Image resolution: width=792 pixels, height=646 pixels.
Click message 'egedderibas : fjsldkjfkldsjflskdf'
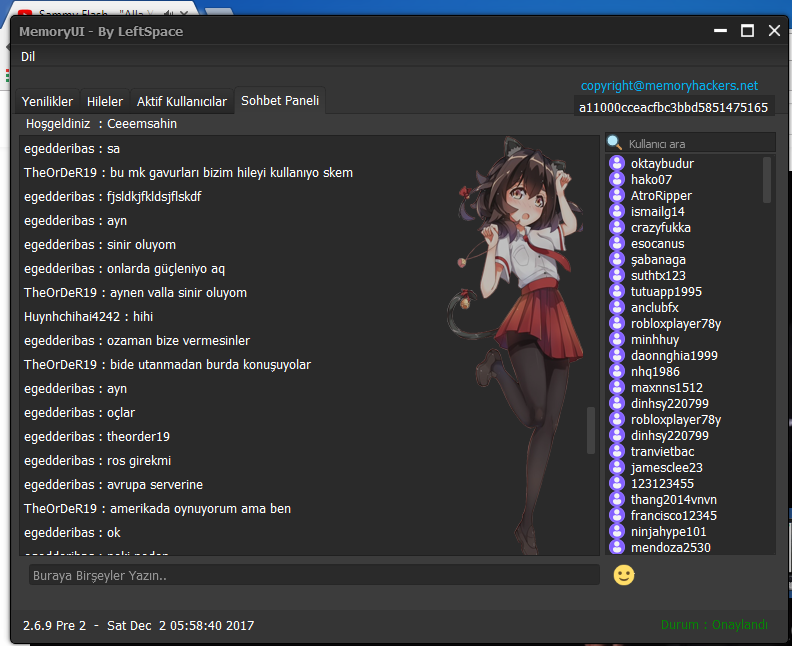coord(113,196)
